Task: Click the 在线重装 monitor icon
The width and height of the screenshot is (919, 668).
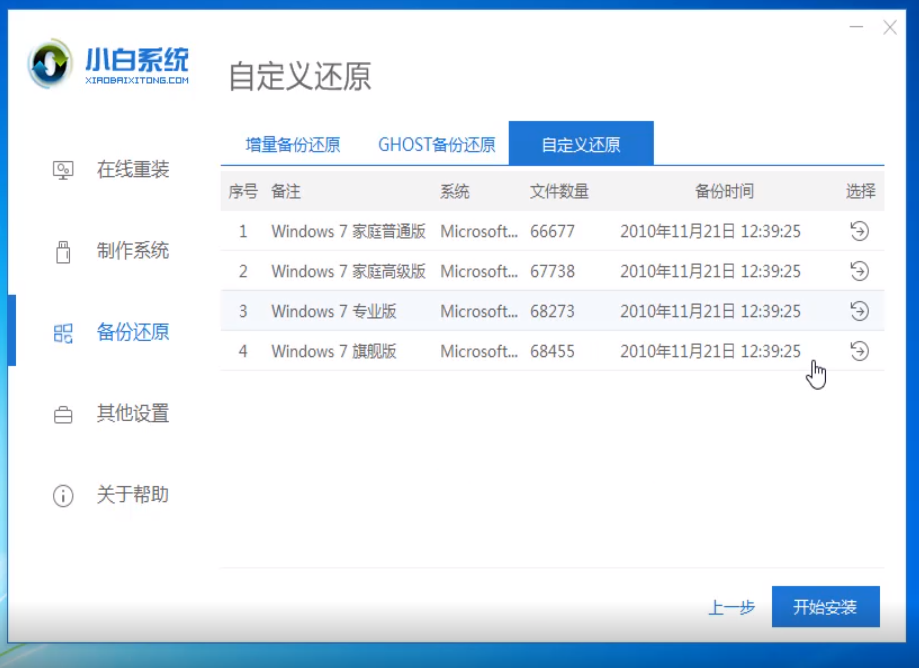Action: point(63,170)
